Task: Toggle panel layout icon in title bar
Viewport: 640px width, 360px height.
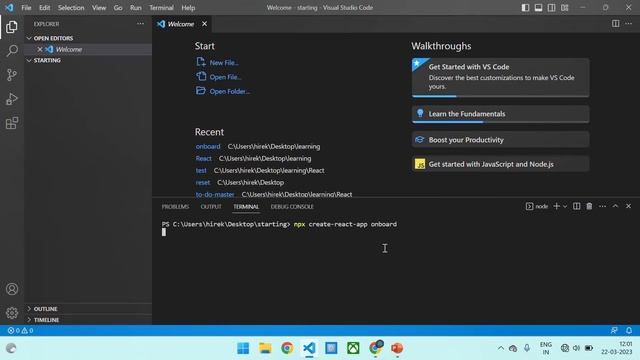Action: 538,7
